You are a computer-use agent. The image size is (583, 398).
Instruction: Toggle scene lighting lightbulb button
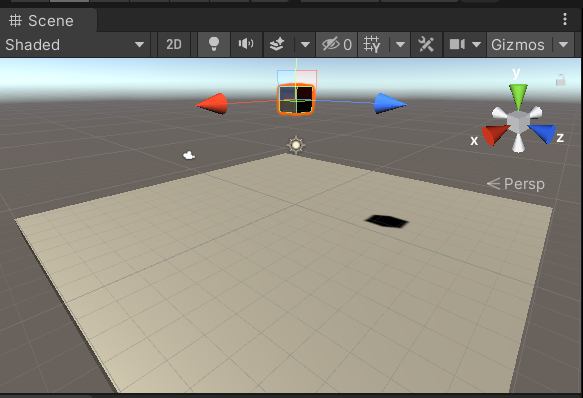tap(214, 45)
